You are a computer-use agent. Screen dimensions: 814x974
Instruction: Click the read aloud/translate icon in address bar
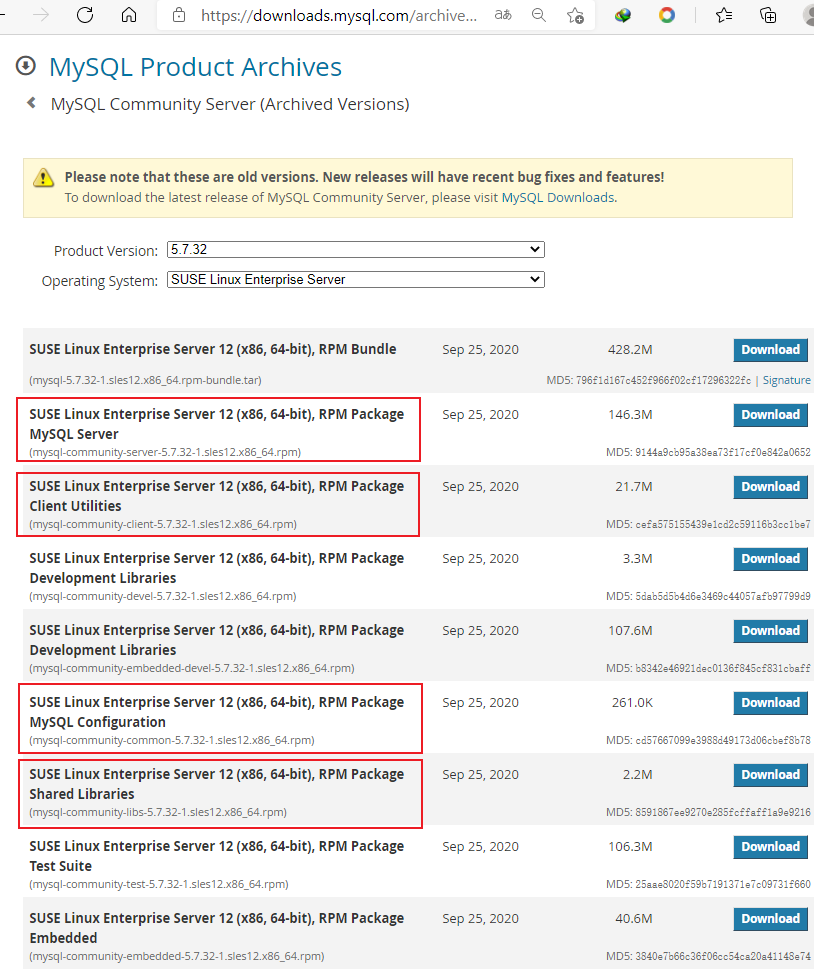point(503,15)
